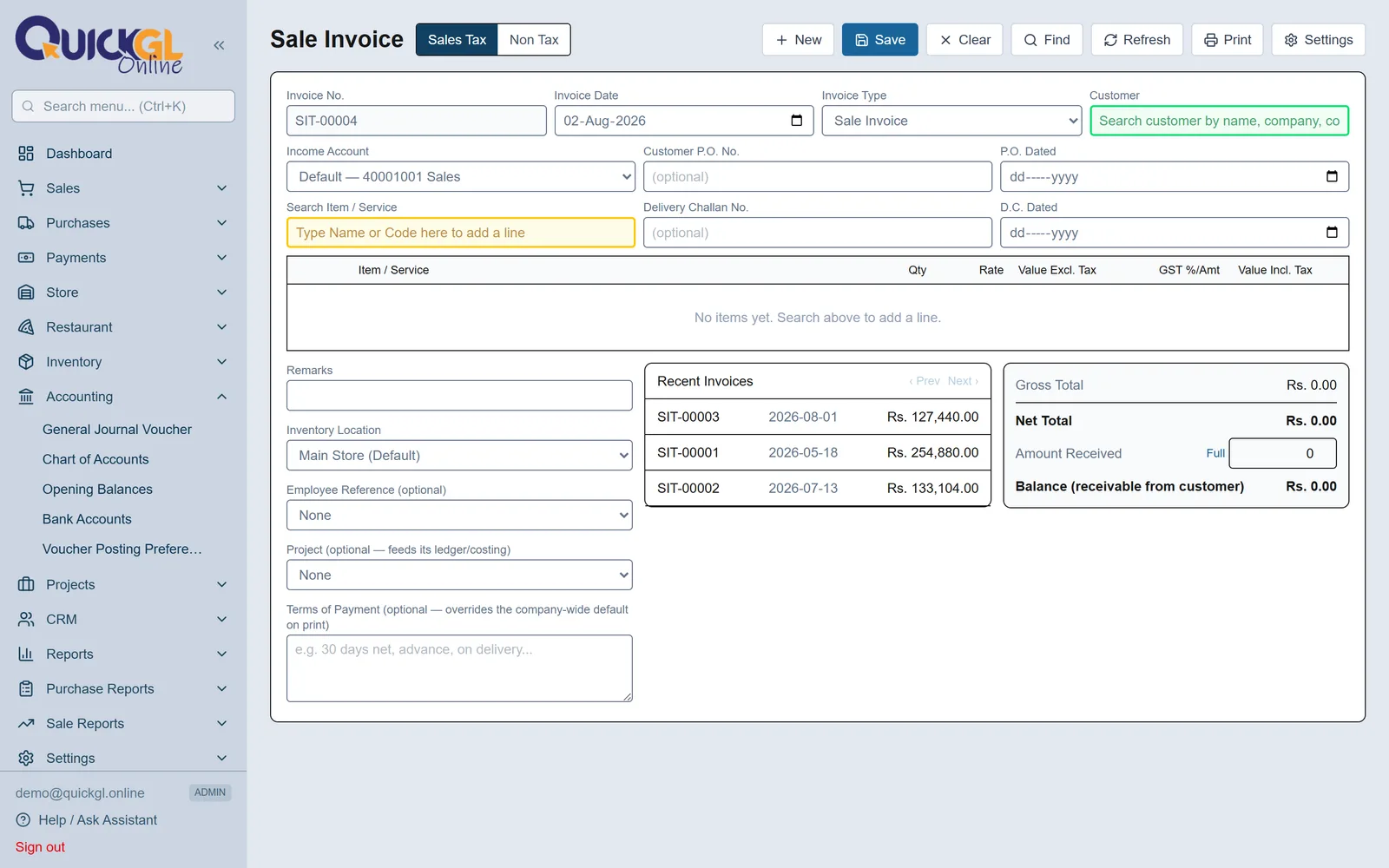This screenshot has width=1389, height=868.
Task: Focus the Search Item / Service field
Action: pos(461,233)
